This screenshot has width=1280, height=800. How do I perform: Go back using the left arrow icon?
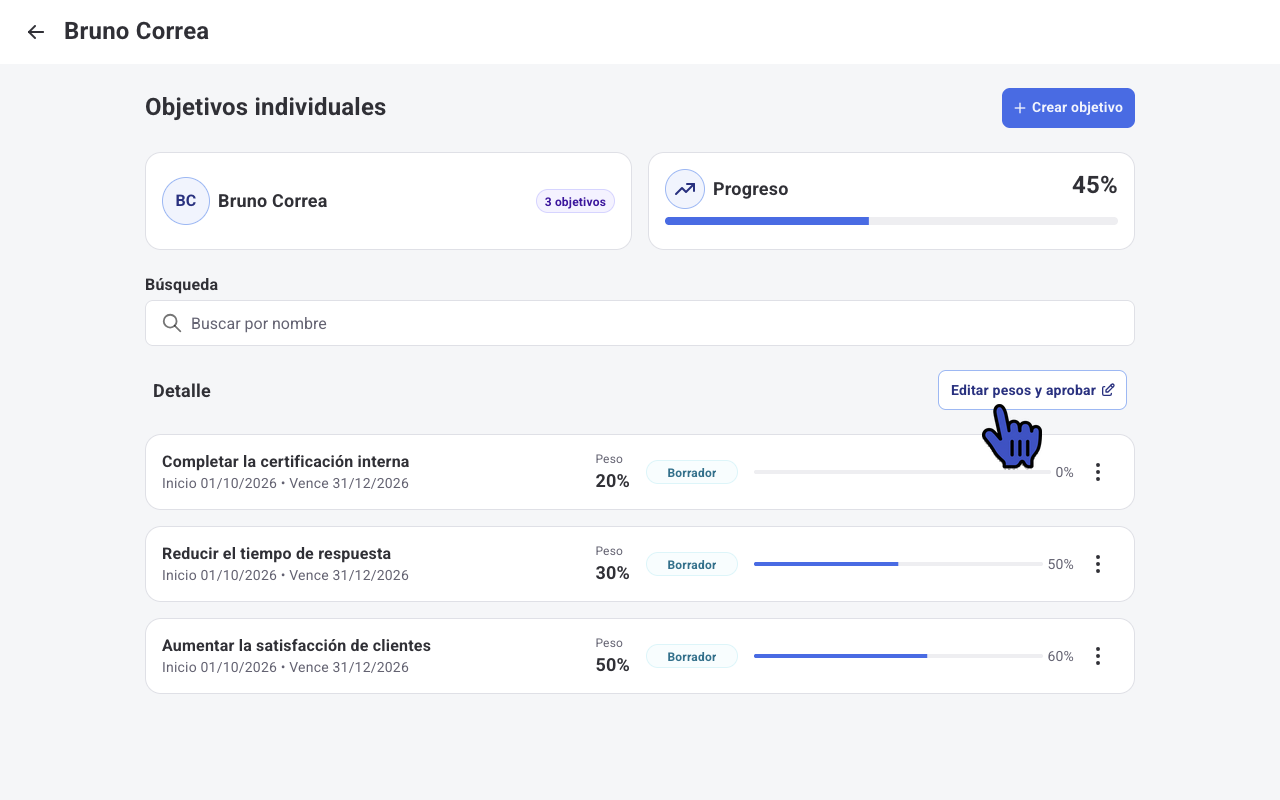[36, 32]
